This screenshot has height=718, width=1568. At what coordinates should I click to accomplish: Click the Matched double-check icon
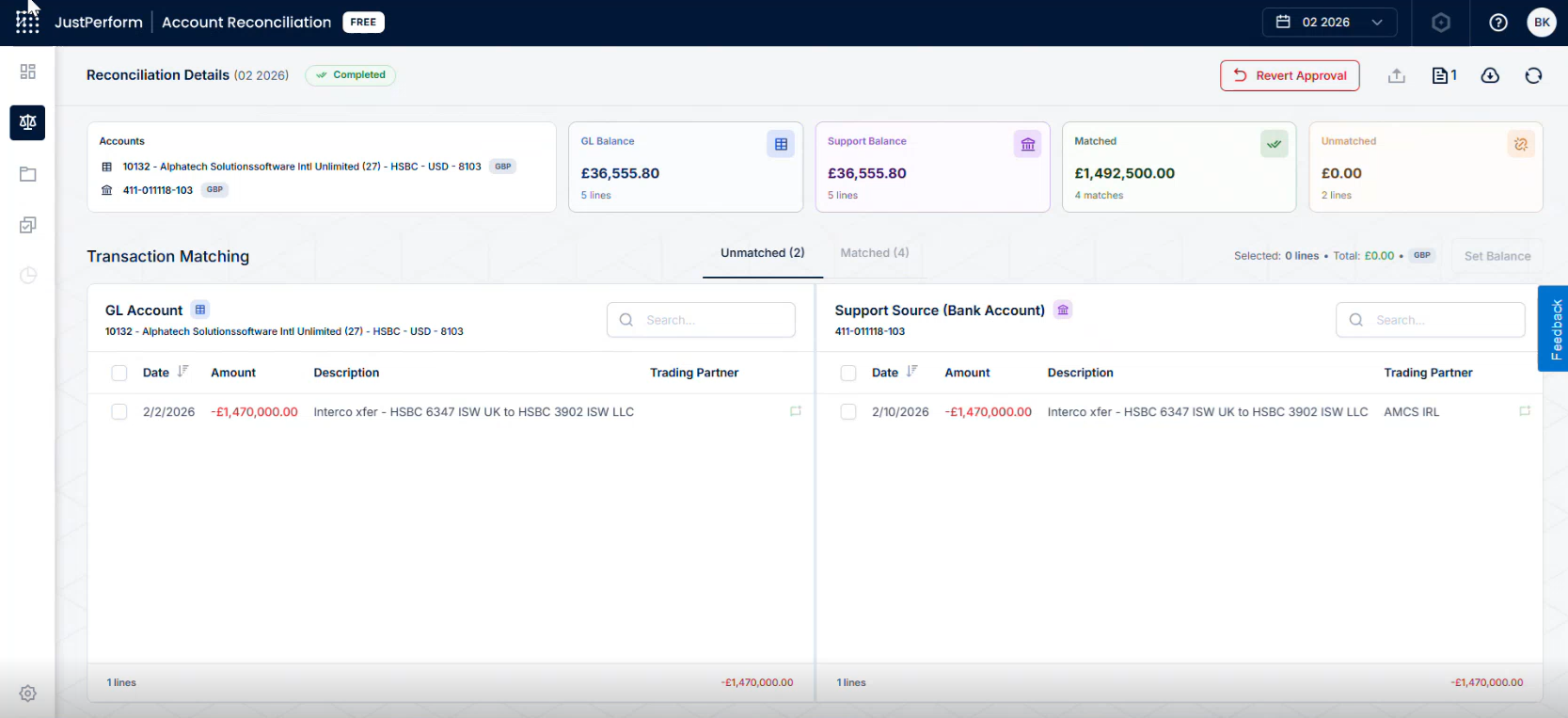(x=1275, y=144)
